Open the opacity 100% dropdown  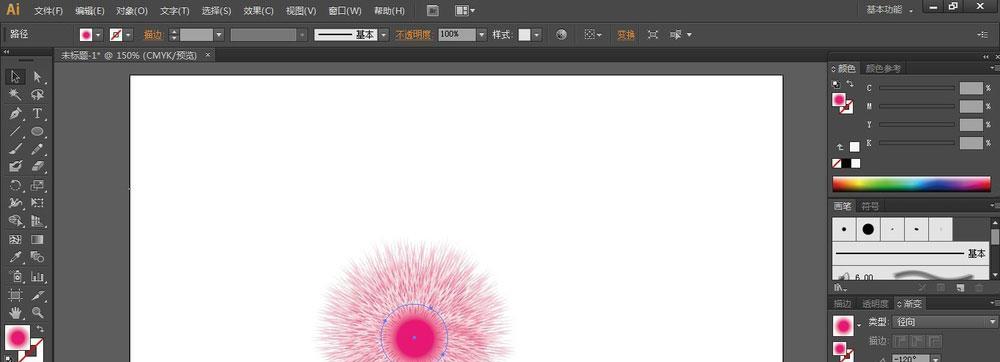tap(482, 35)
